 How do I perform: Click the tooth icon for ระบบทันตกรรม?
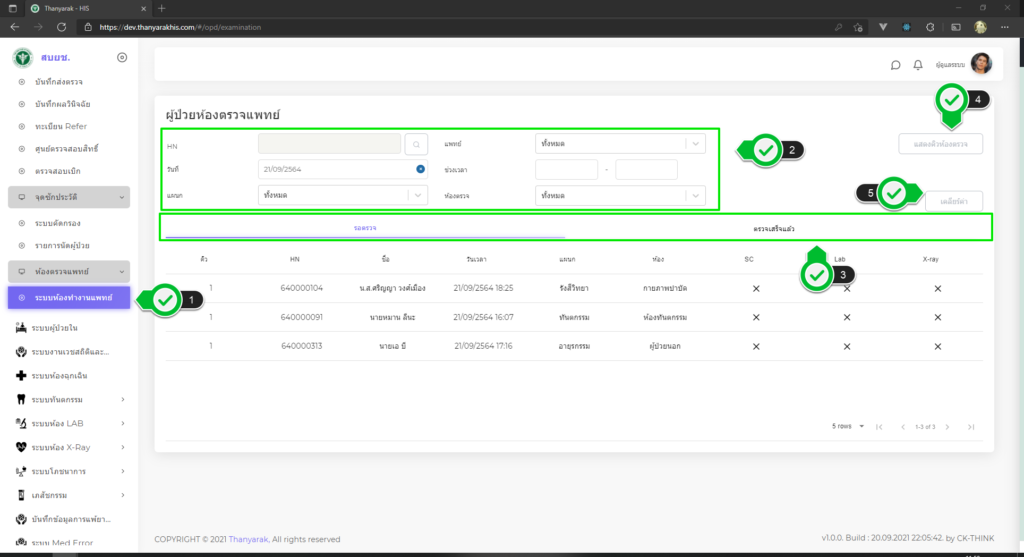[21, 399]
